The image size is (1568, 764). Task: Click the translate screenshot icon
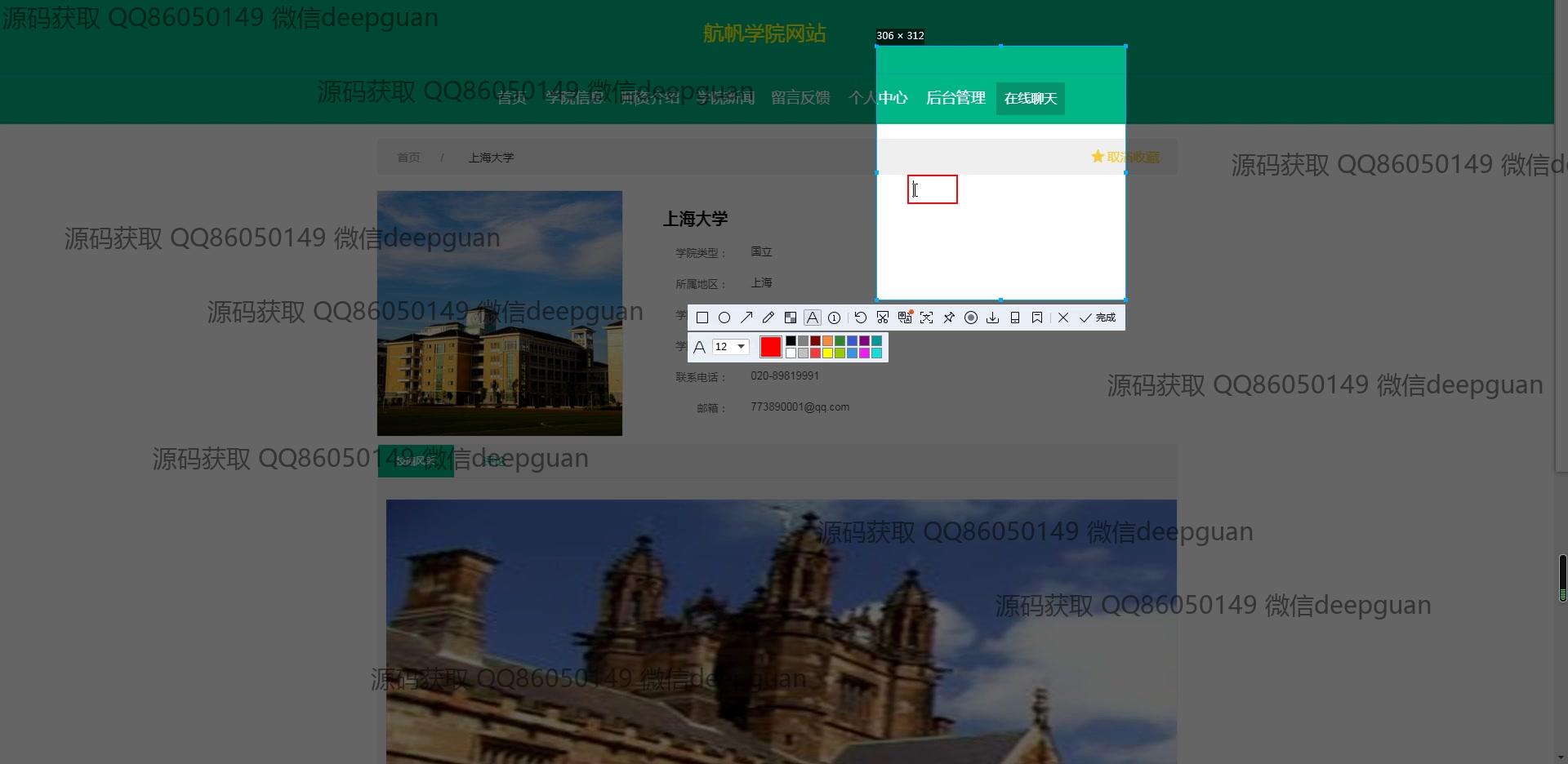905,318
